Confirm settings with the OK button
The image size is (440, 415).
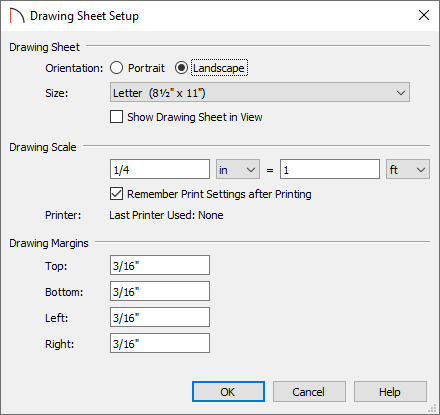228,392
